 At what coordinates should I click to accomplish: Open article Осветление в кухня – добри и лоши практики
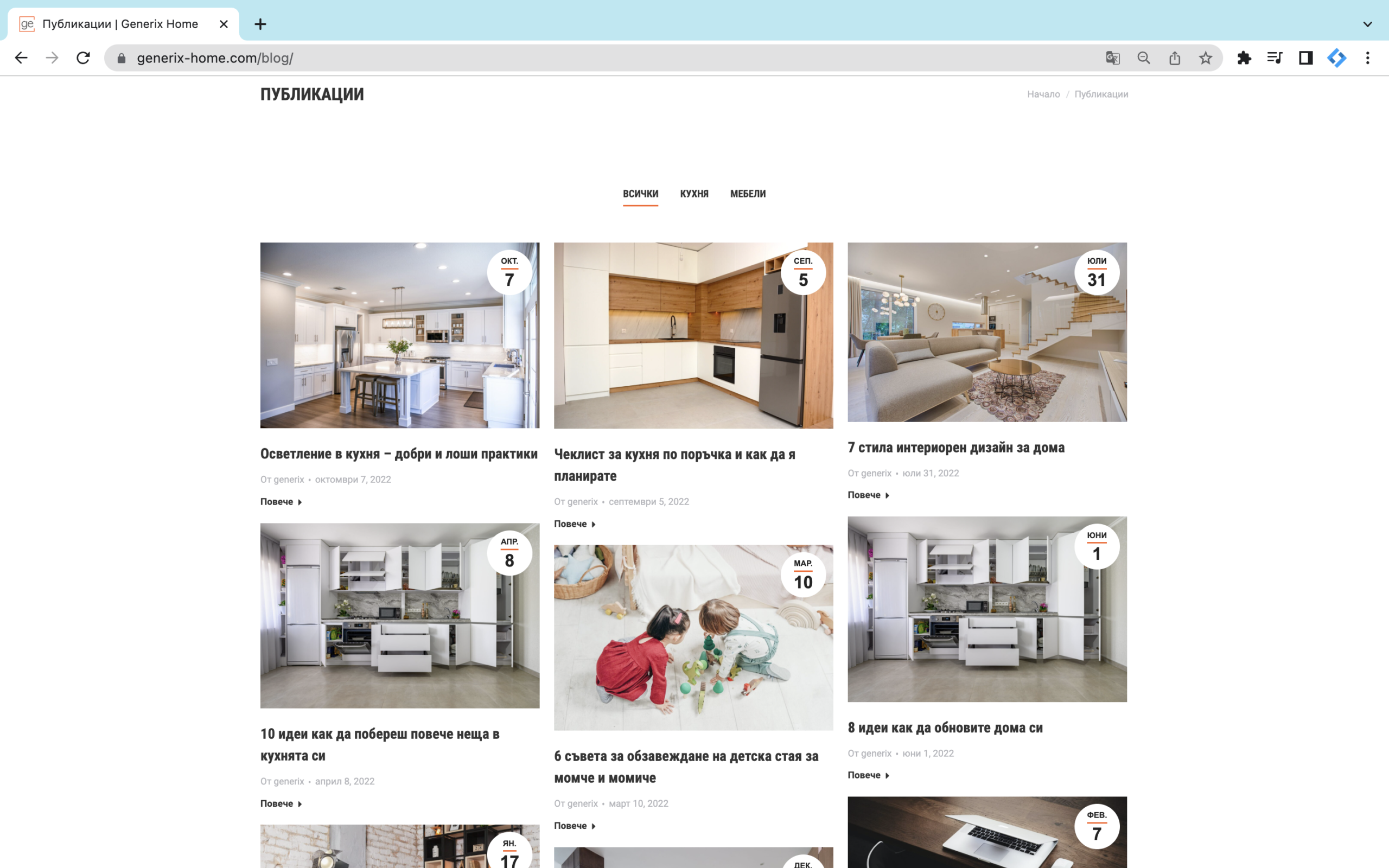[399, 454]
